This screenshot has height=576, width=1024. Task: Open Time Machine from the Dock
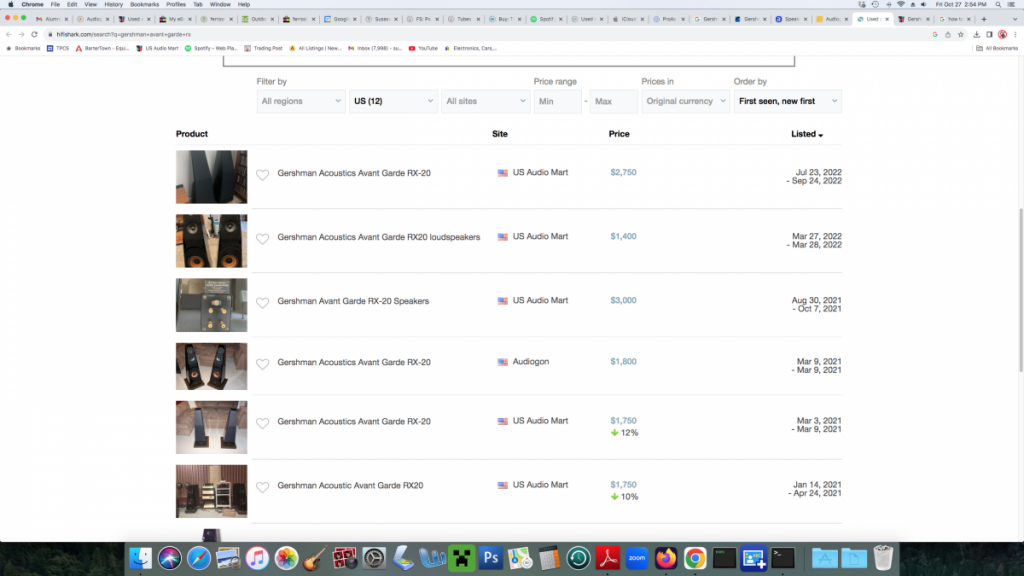point(579,558)
